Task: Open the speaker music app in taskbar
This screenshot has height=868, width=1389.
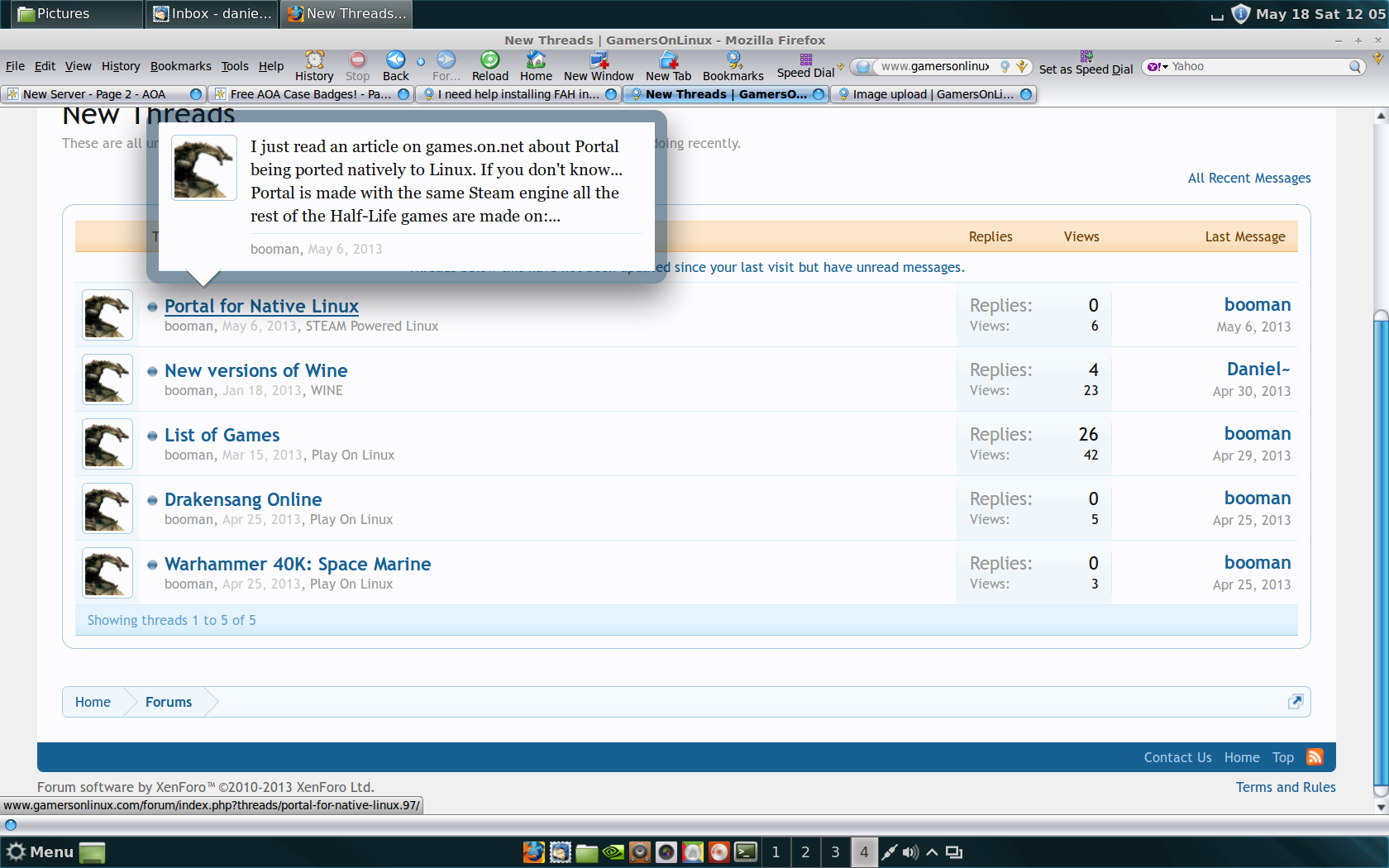Action: coord(640,851)
